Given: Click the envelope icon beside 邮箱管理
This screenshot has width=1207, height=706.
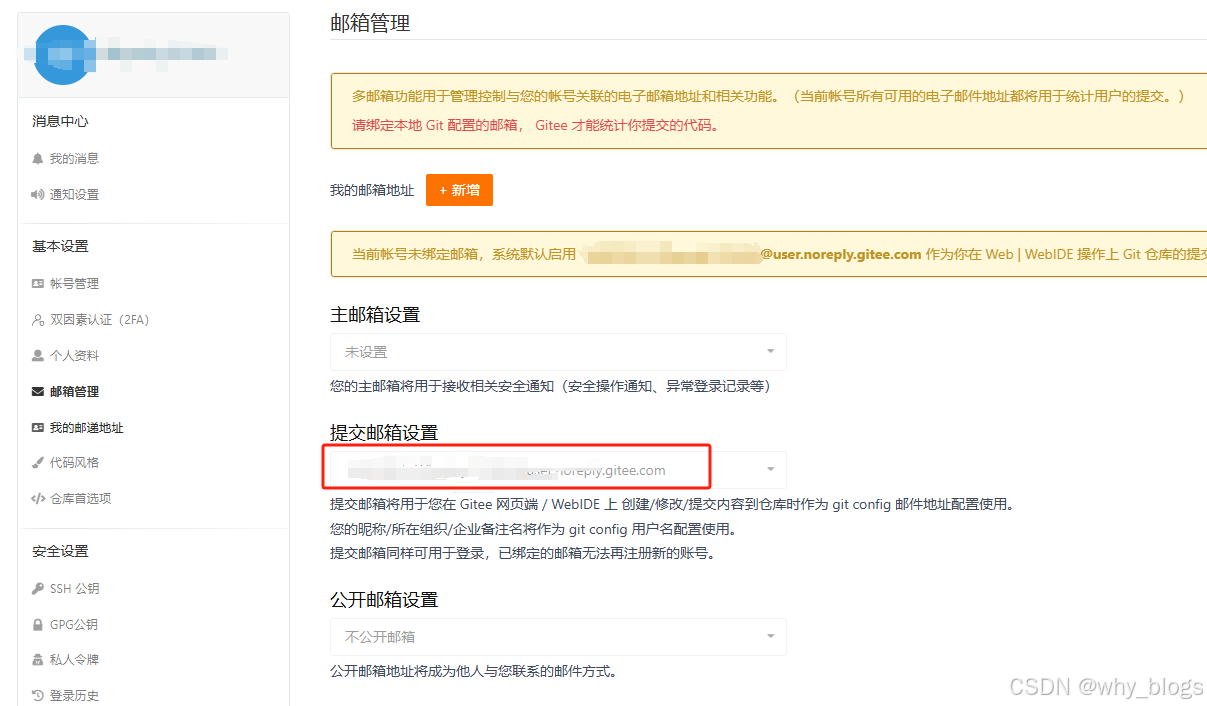Looking at the screenshot, I should [x=38, y=392].
